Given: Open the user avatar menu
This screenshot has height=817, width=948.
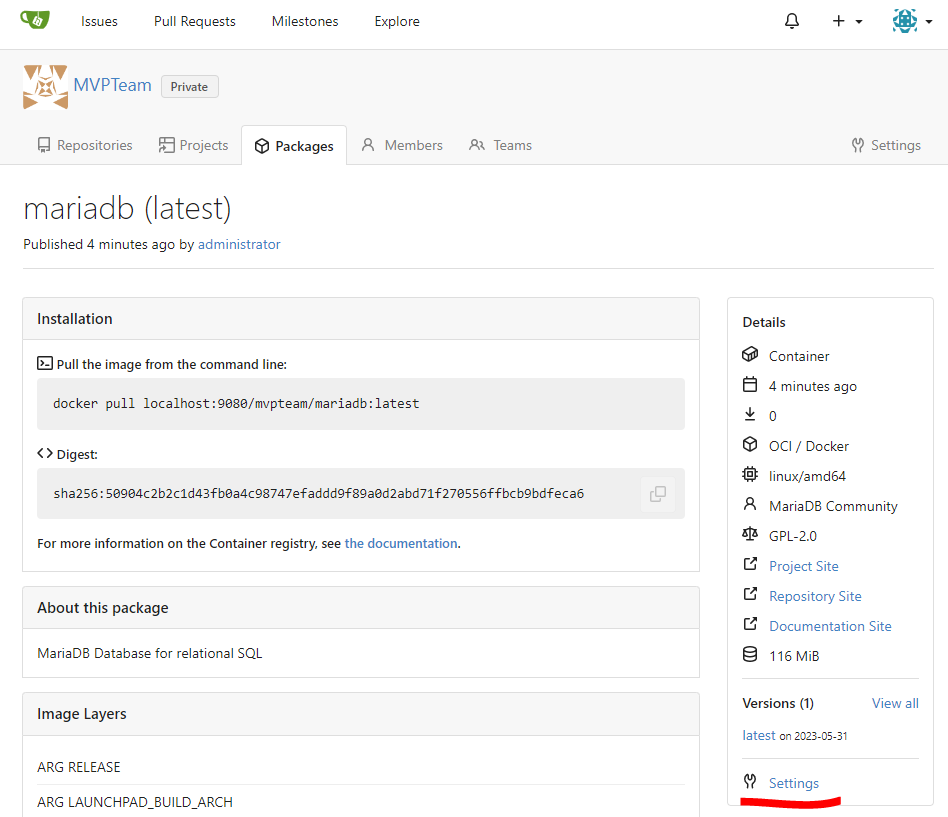Looking at the screenshot, I should pos(912,21).
